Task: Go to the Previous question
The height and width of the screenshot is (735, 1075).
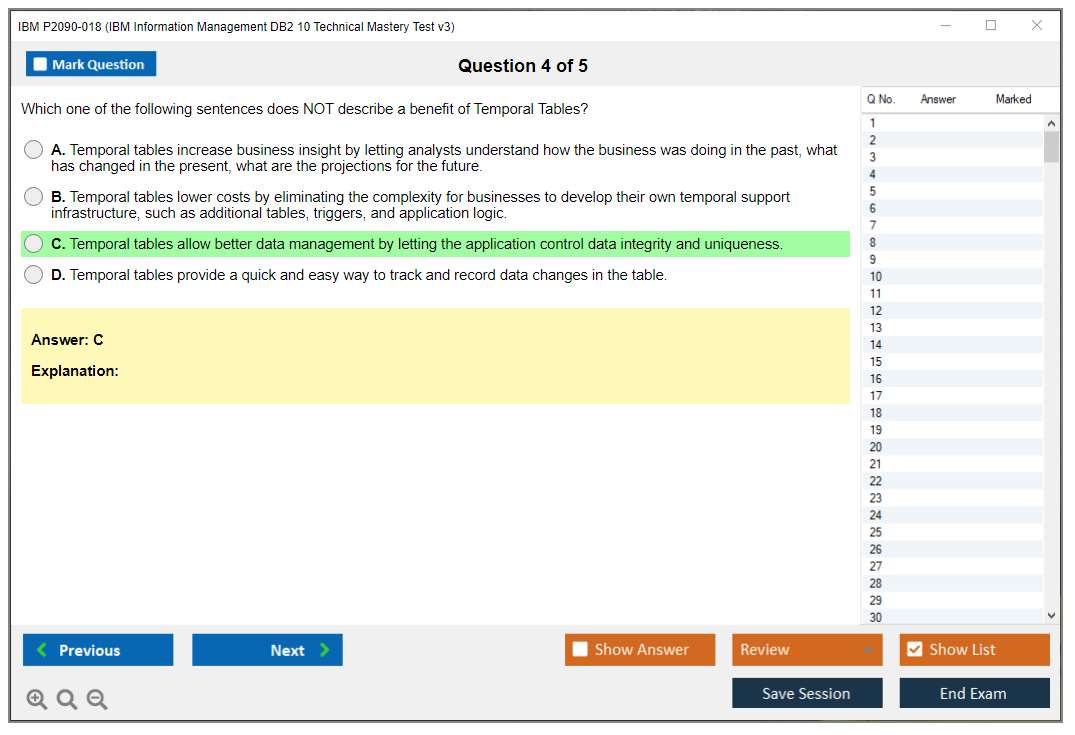Action: [x=98, y=650]
